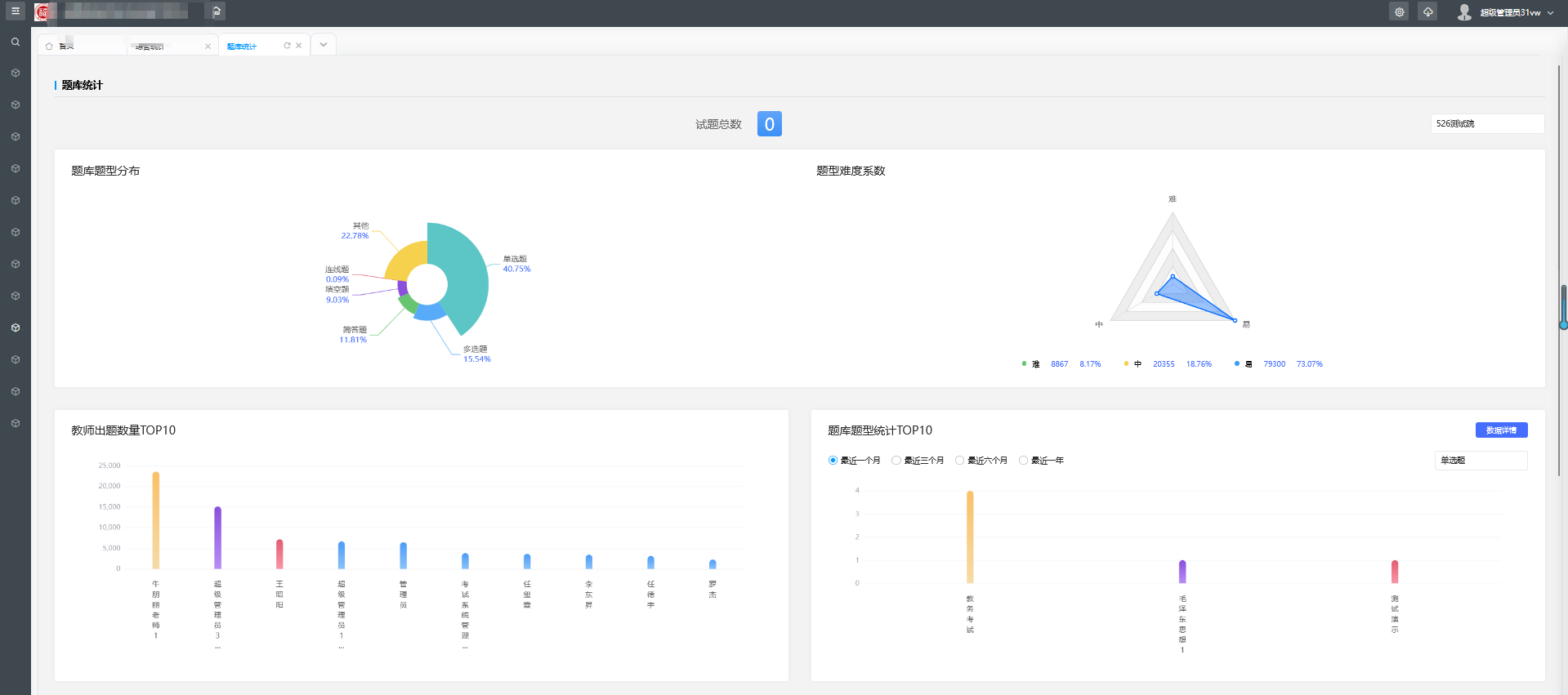This screenshot has width=1568, height=695.
Task: Collapse the sidebar with the hamburger icon
Action: [x=15, y=11]
